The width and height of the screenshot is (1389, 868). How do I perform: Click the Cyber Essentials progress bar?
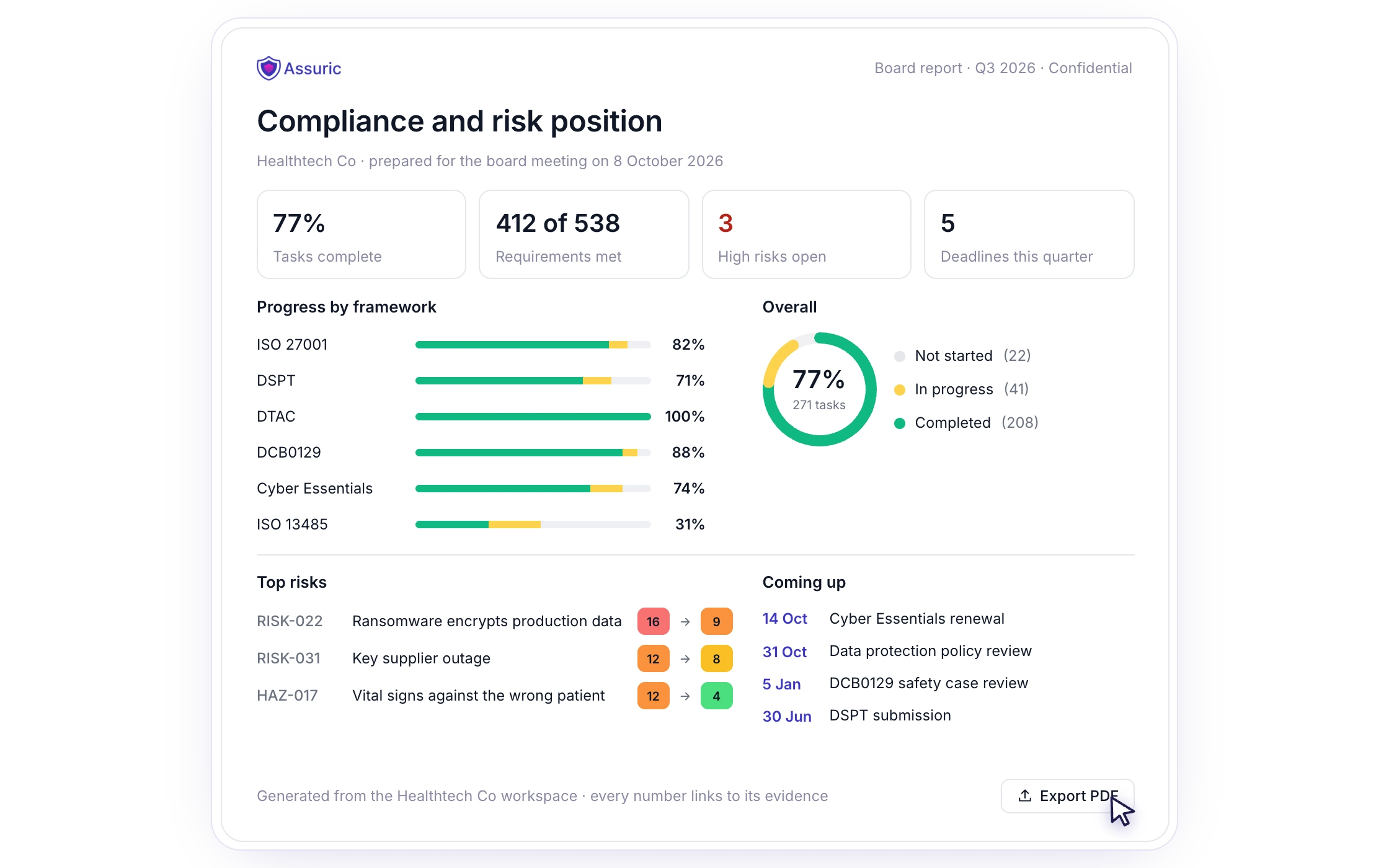533,489
